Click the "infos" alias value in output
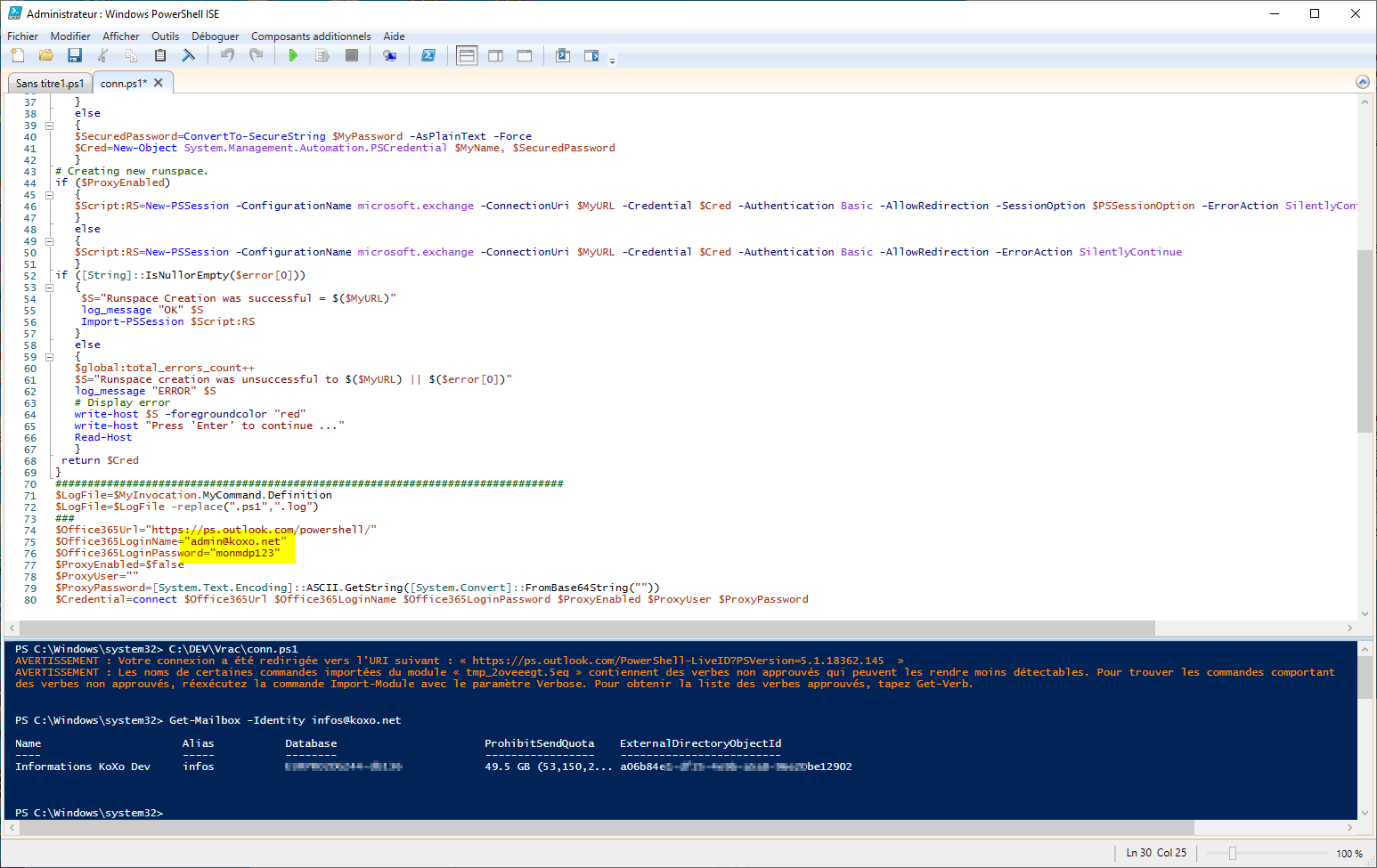This screenshot has width=1377, height=868. click(199, 767)
